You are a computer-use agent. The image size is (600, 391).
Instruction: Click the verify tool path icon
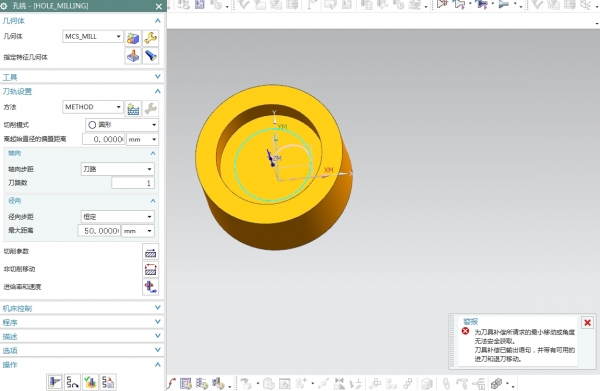(90, 382)
